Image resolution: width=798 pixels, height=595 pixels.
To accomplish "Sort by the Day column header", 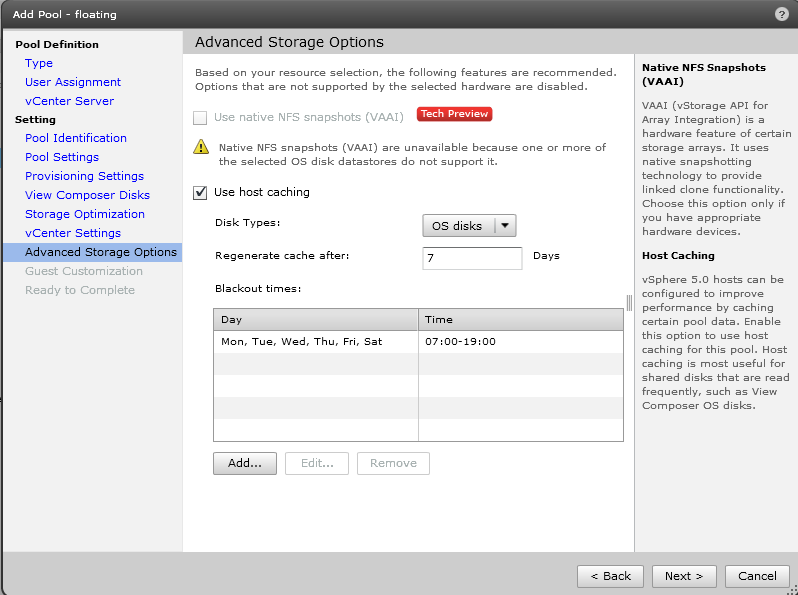I will 316,320.
